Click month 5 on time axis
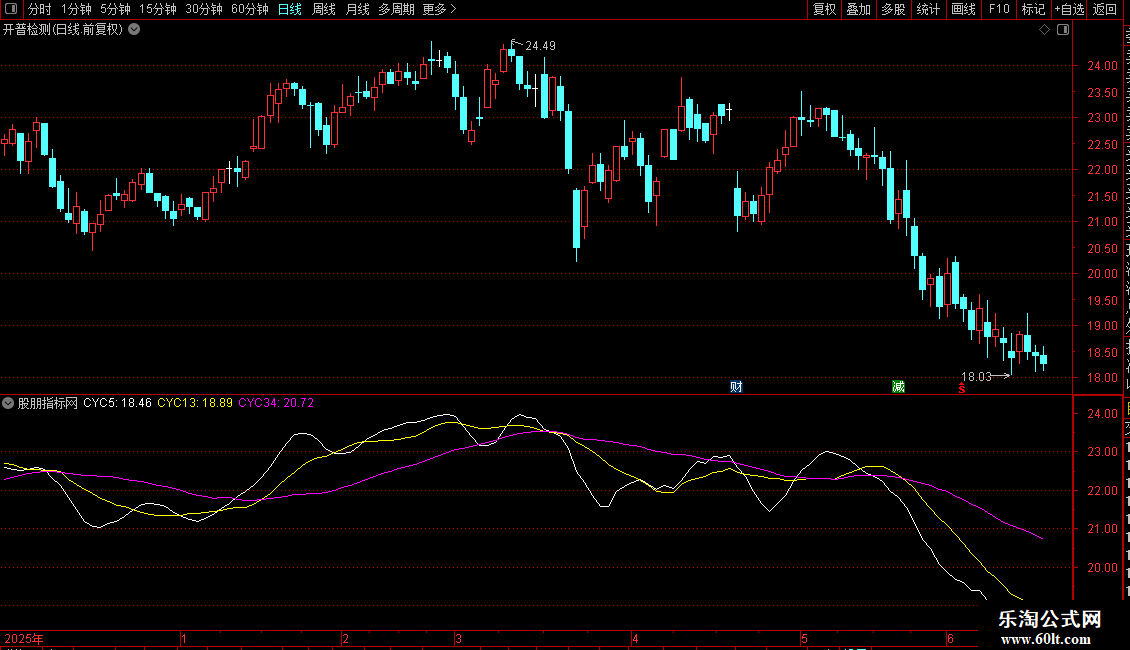Screen dimensions: 1130x650 click(804, 638)
